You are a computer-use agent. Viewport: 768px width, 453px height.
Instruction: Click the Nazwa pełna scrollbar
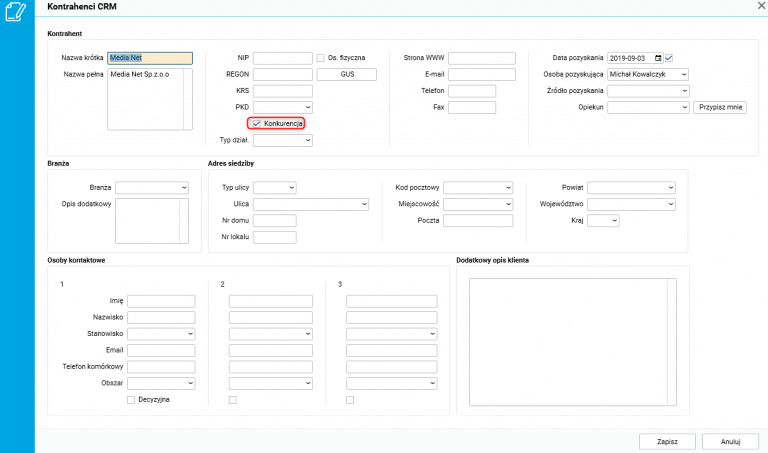click(x=188, y=99)
